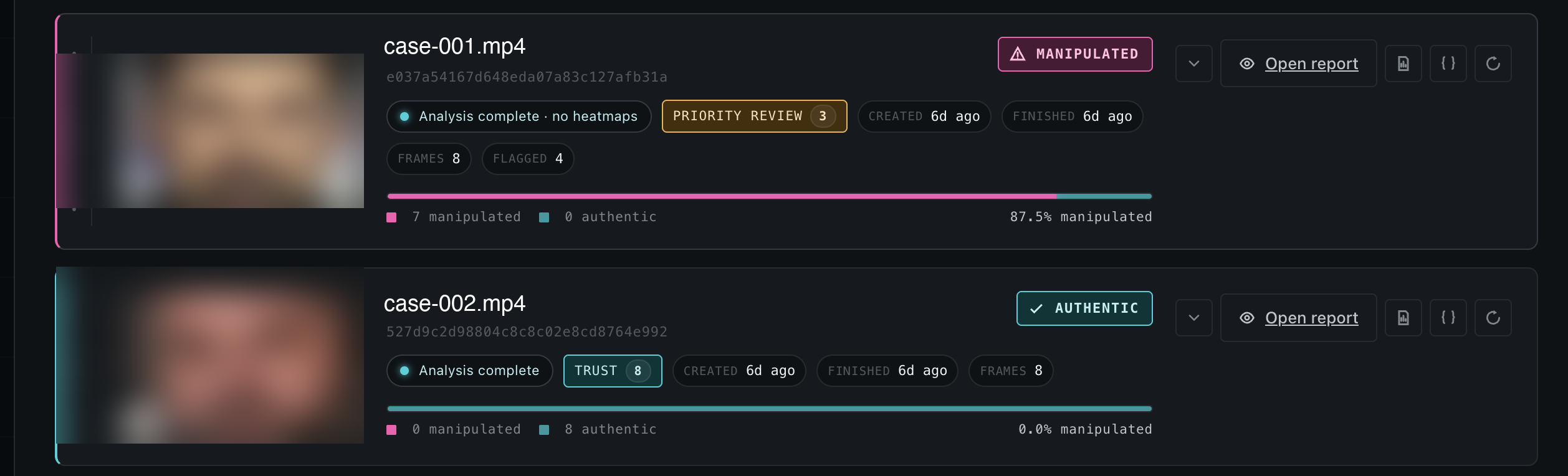This screenshot has width=1568, height=476.
Task: Open report for case-001.mp4
Action: [1298, 64]
